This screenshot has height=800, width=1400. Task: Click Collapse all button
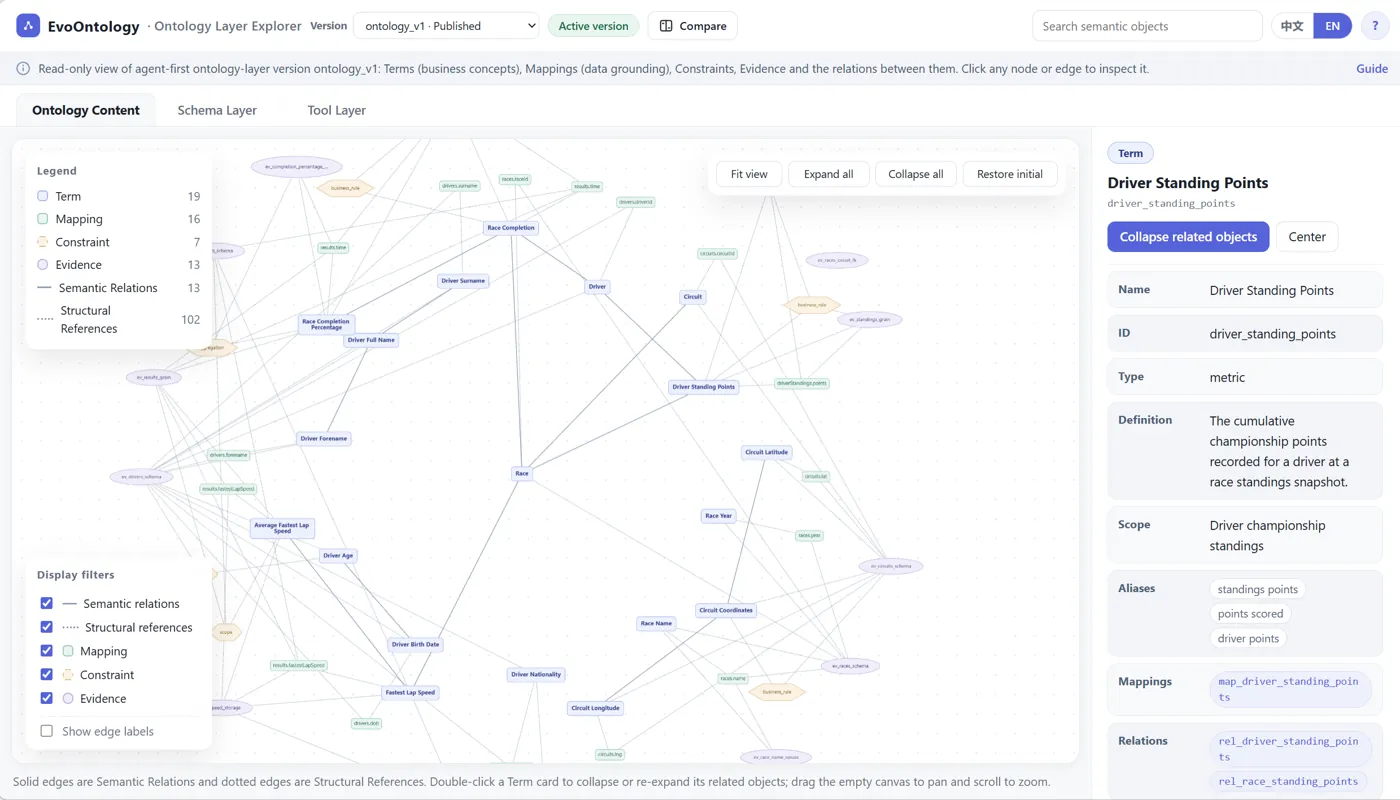pos(916,174)
